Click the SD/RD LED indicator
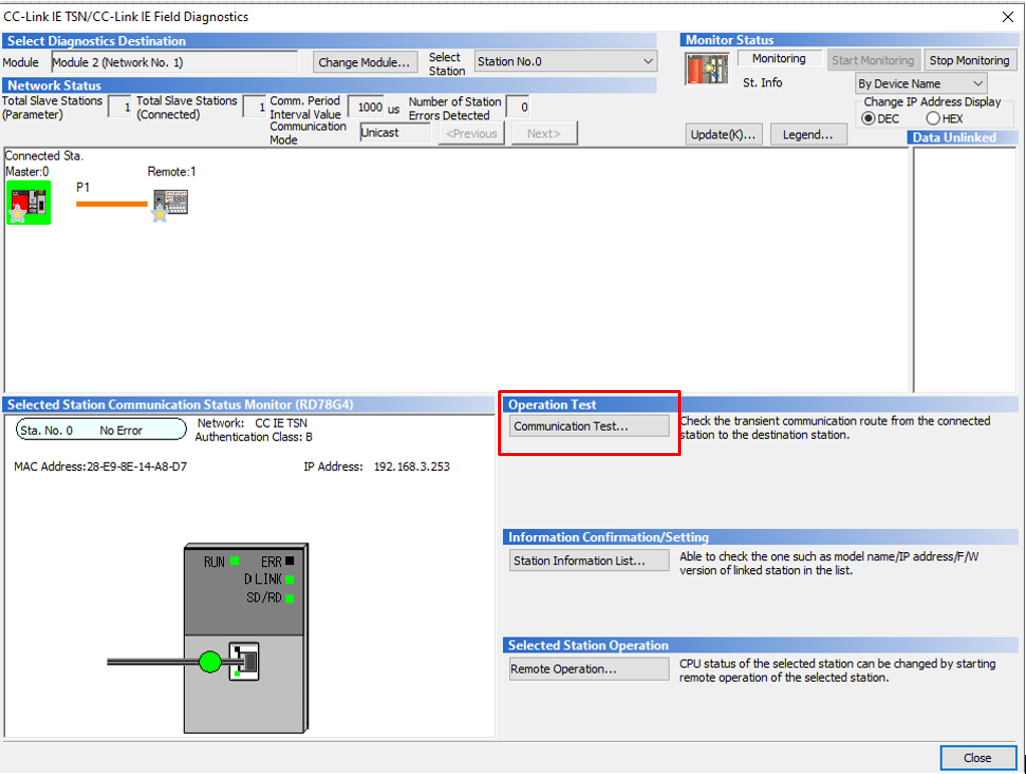Image resolution: width=1026 pixels, height=774 pixels. pyautogui.click(x=290, y=598)
